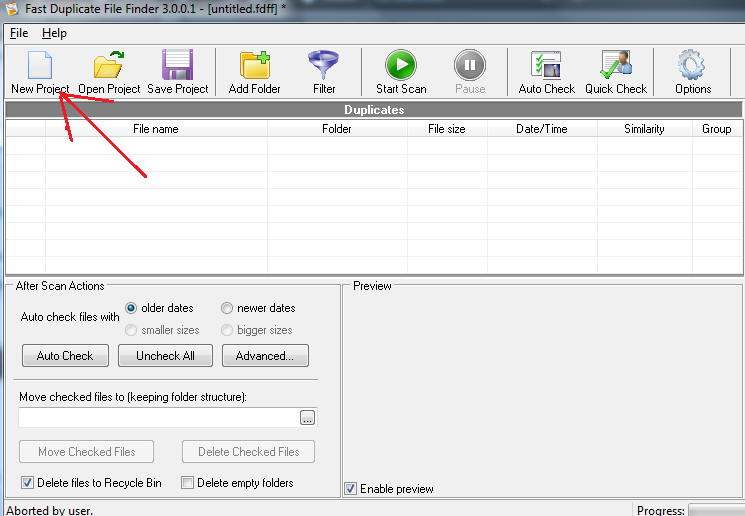Select the older dates radio button
The height and width of the screenshot is (516, 745).
pyautogui.click(x=131, y=308)
